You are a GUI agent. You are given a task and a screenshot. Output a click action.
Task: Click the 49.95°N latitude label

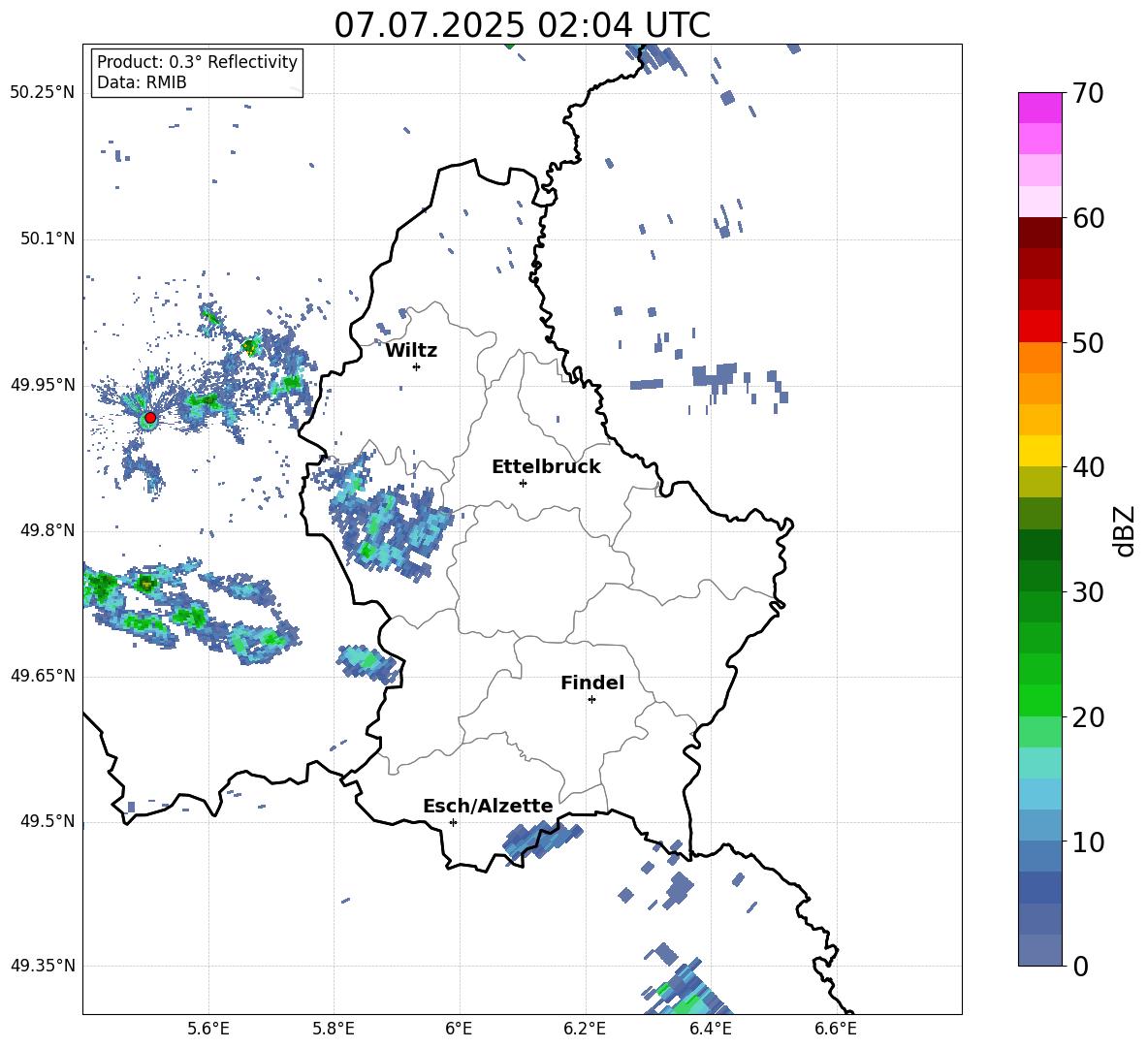click(43, 385)
